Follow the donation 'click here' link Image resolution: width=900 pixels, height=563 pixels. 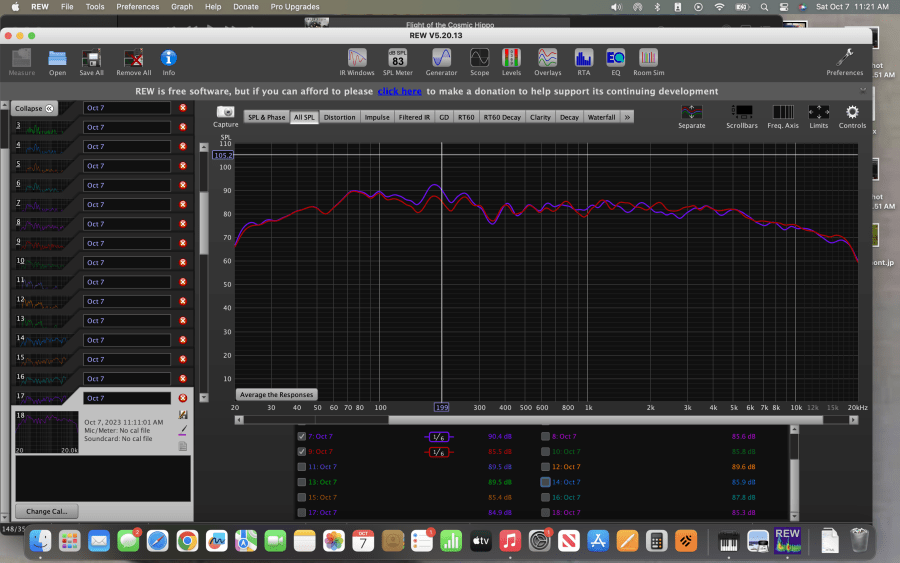[x=399, y=91]
